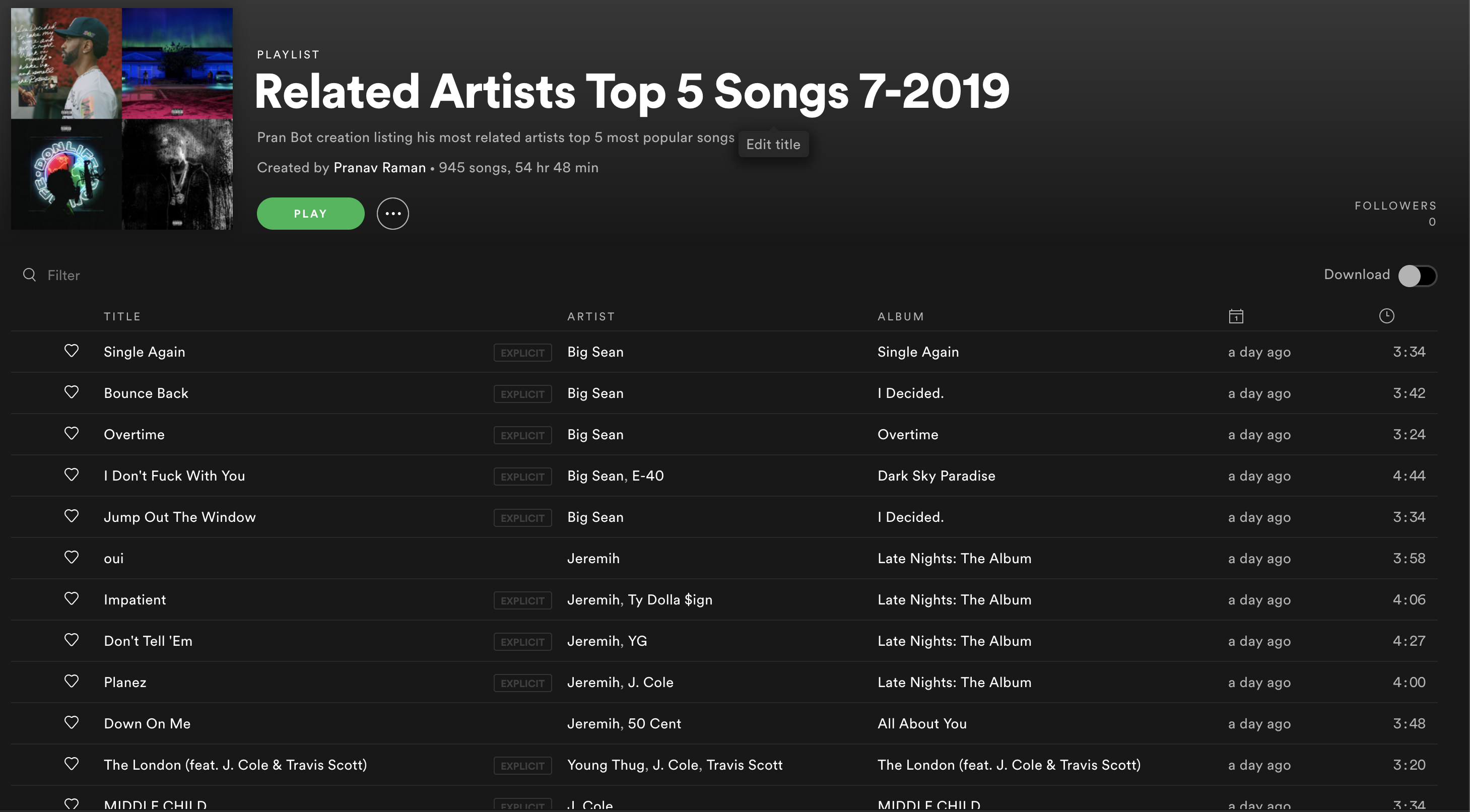Like the song Single Again

coord(72,351)
